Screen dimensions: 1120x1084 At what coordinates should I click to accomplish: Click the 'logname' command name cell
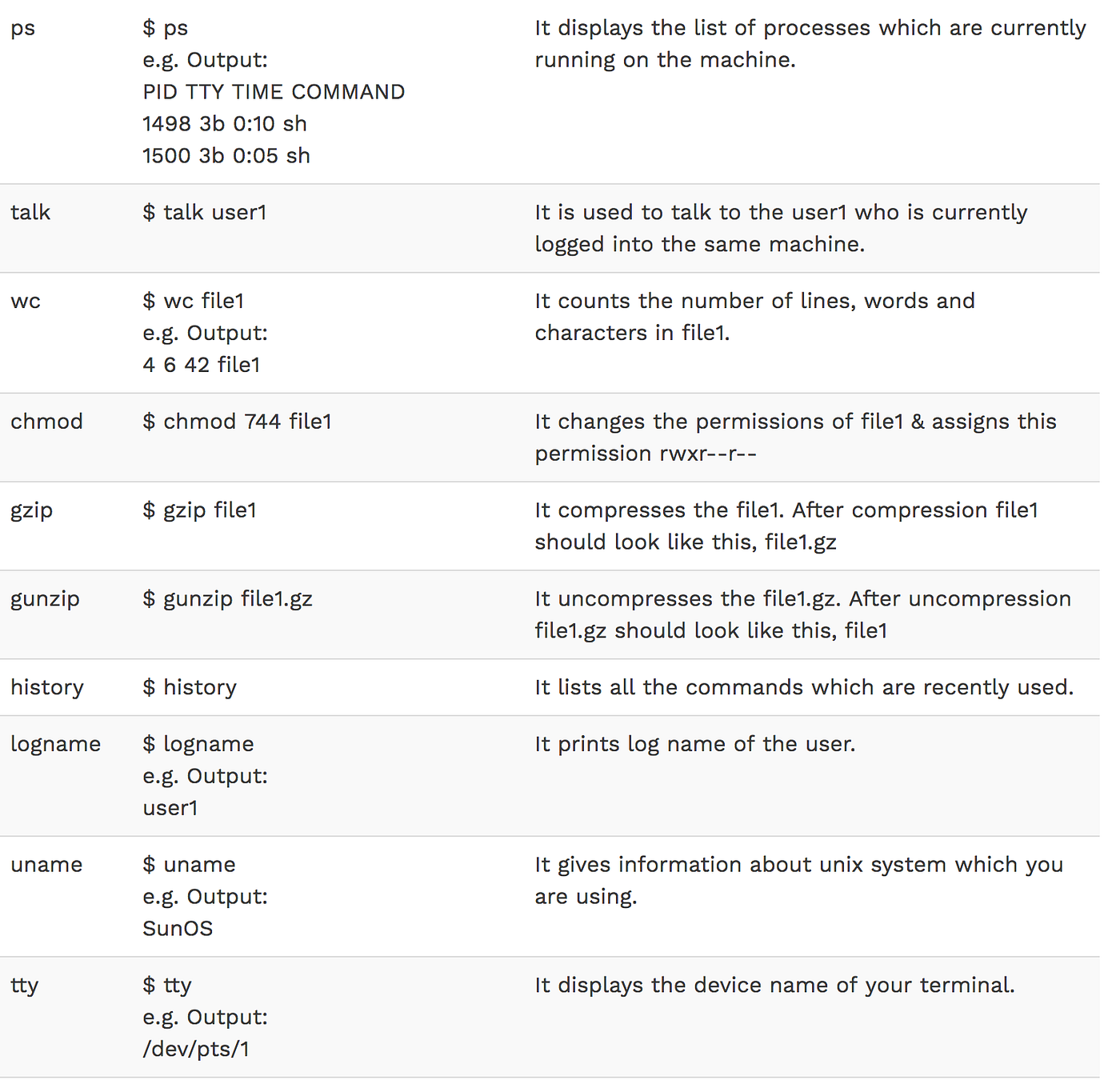(56, 744)
